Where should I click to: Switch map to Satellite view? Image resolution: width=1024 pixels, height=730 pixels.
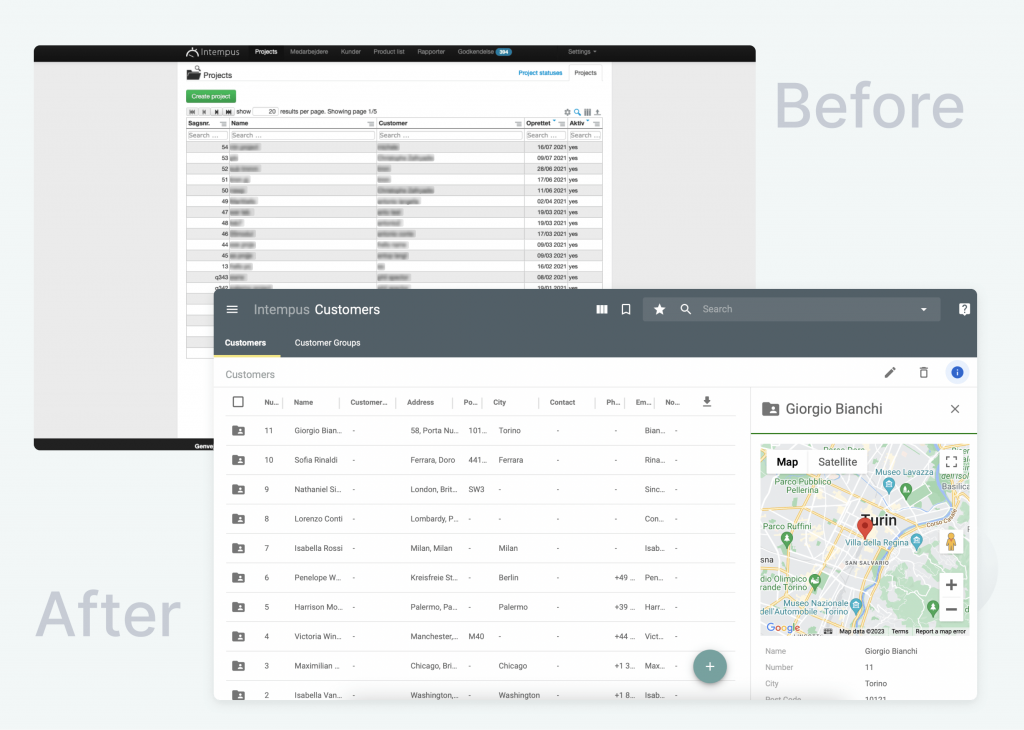point(837,462)
